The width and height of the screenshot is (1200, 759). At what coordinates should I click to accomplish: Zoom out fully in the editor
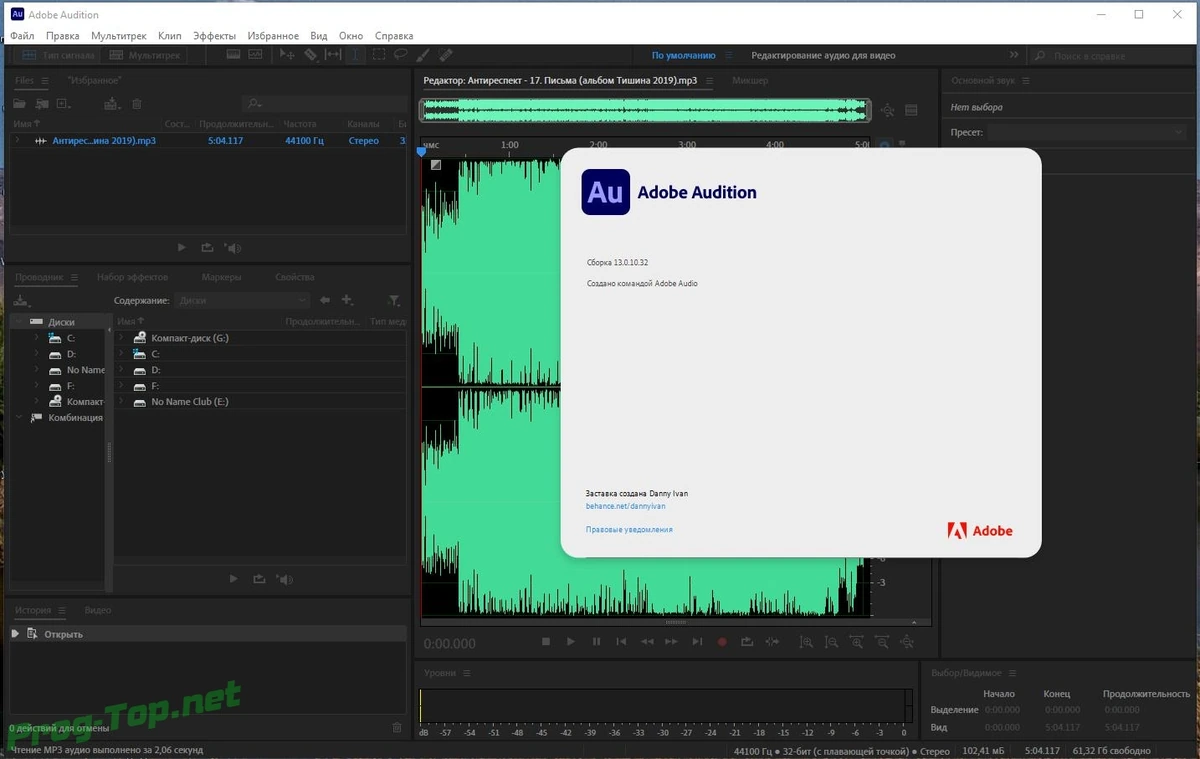[907, 641]
